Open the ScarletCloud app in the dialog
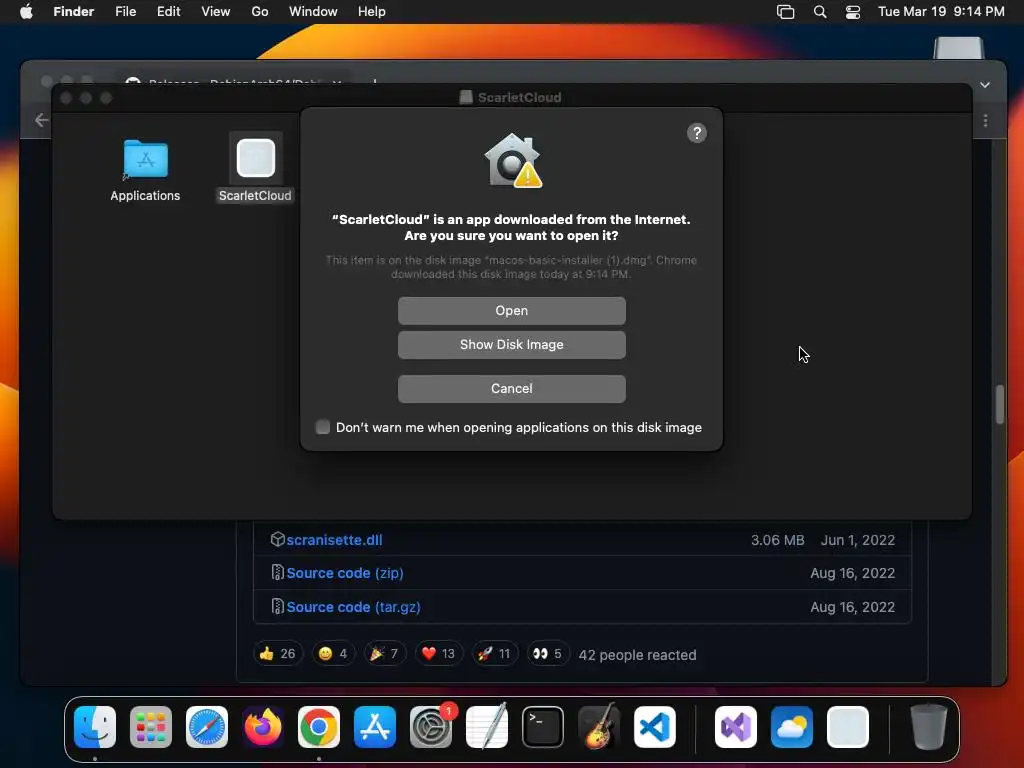This screenshot has height=768, width=1024. click(511, 311)
